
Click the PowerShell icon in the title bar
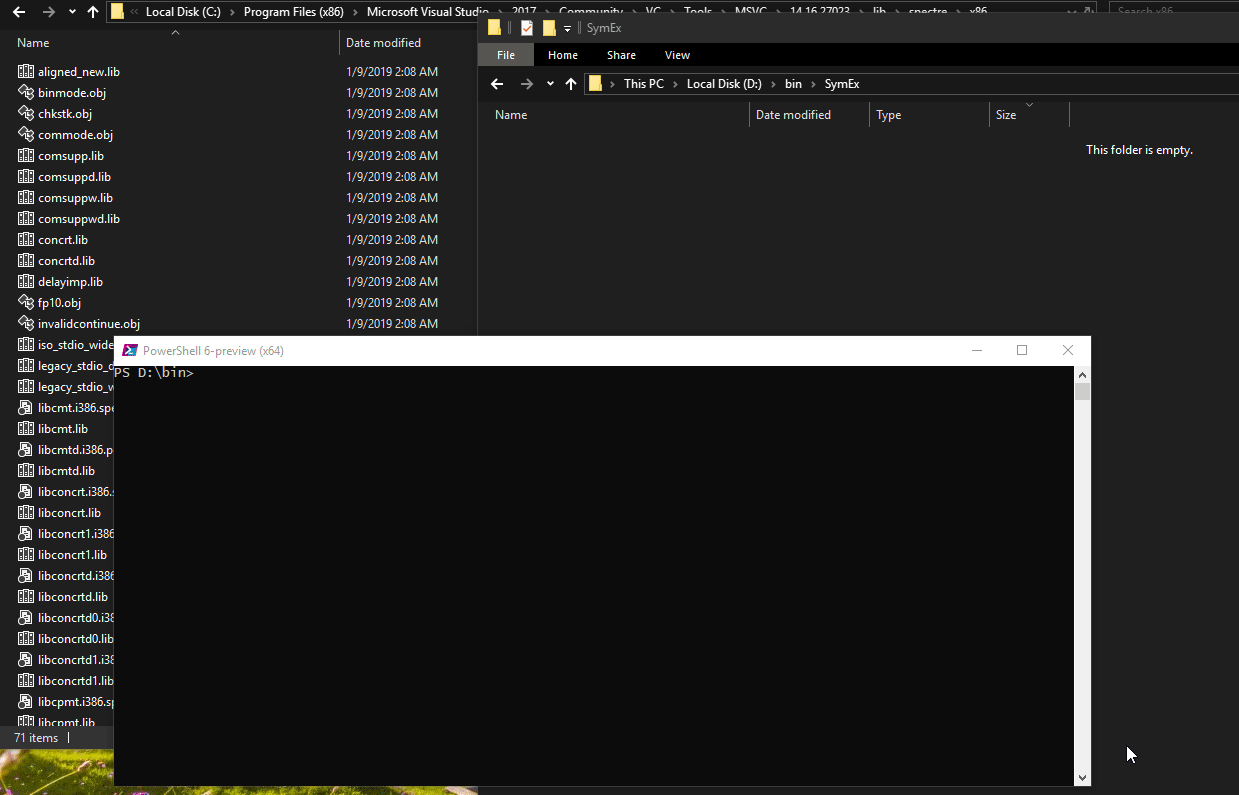coord(130,351)
